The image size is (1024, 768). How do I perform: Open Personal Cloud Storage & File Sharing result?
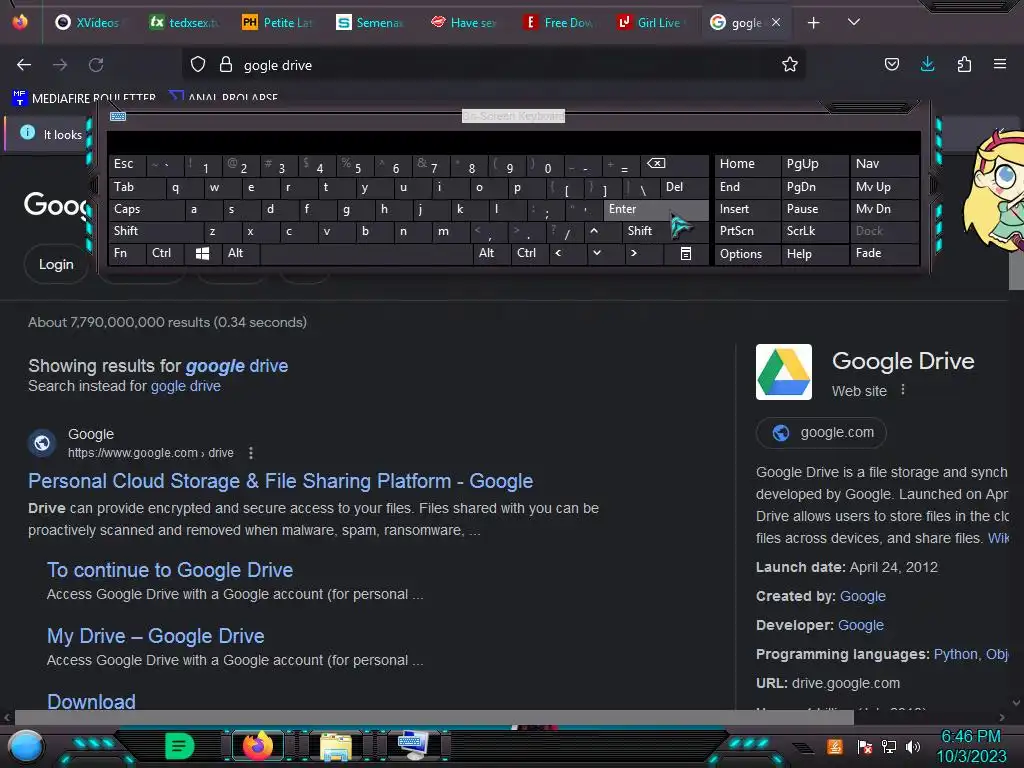coord(281,481)
